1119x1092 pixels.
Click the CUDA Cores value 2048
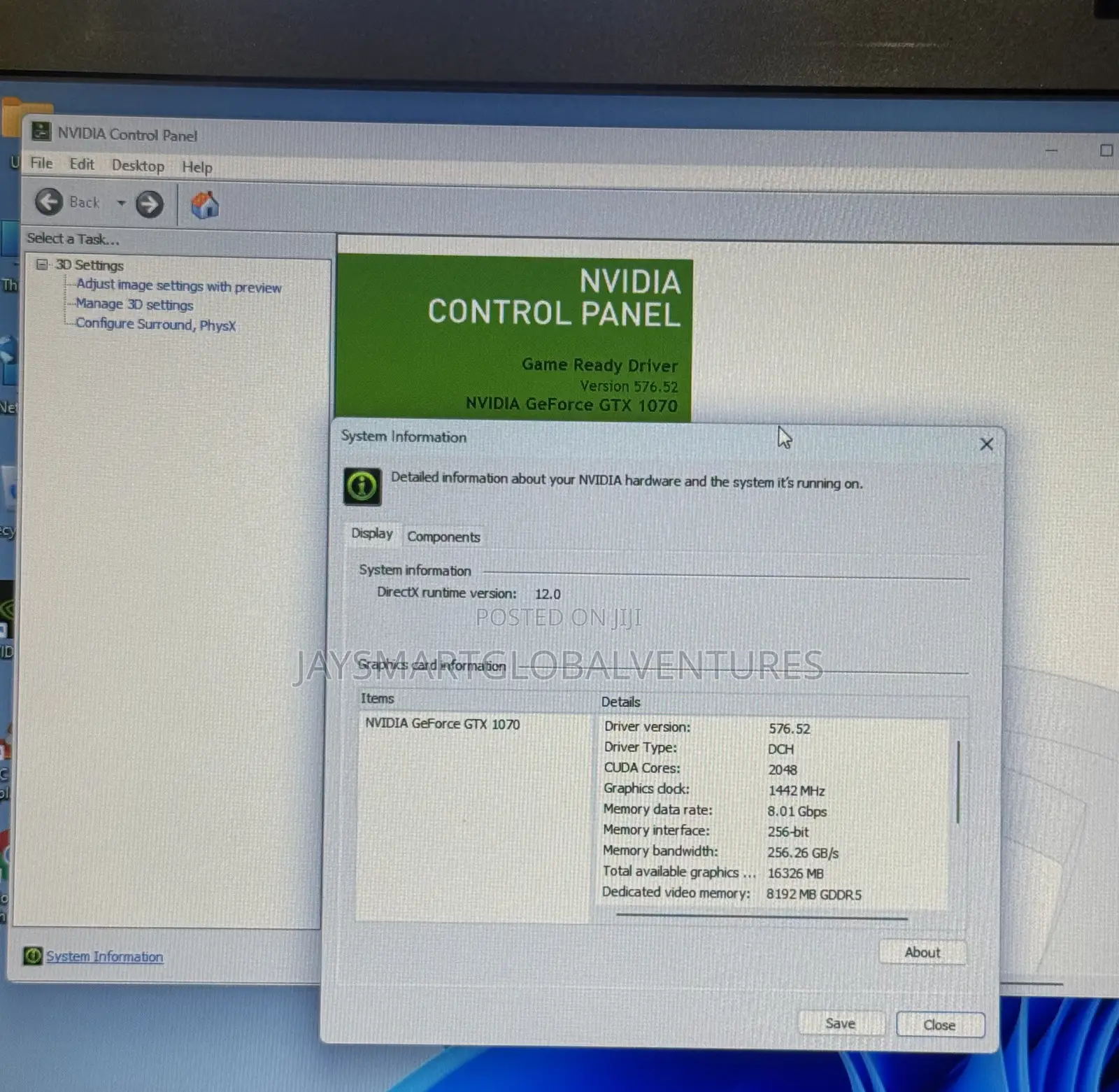tap(783, 770)
